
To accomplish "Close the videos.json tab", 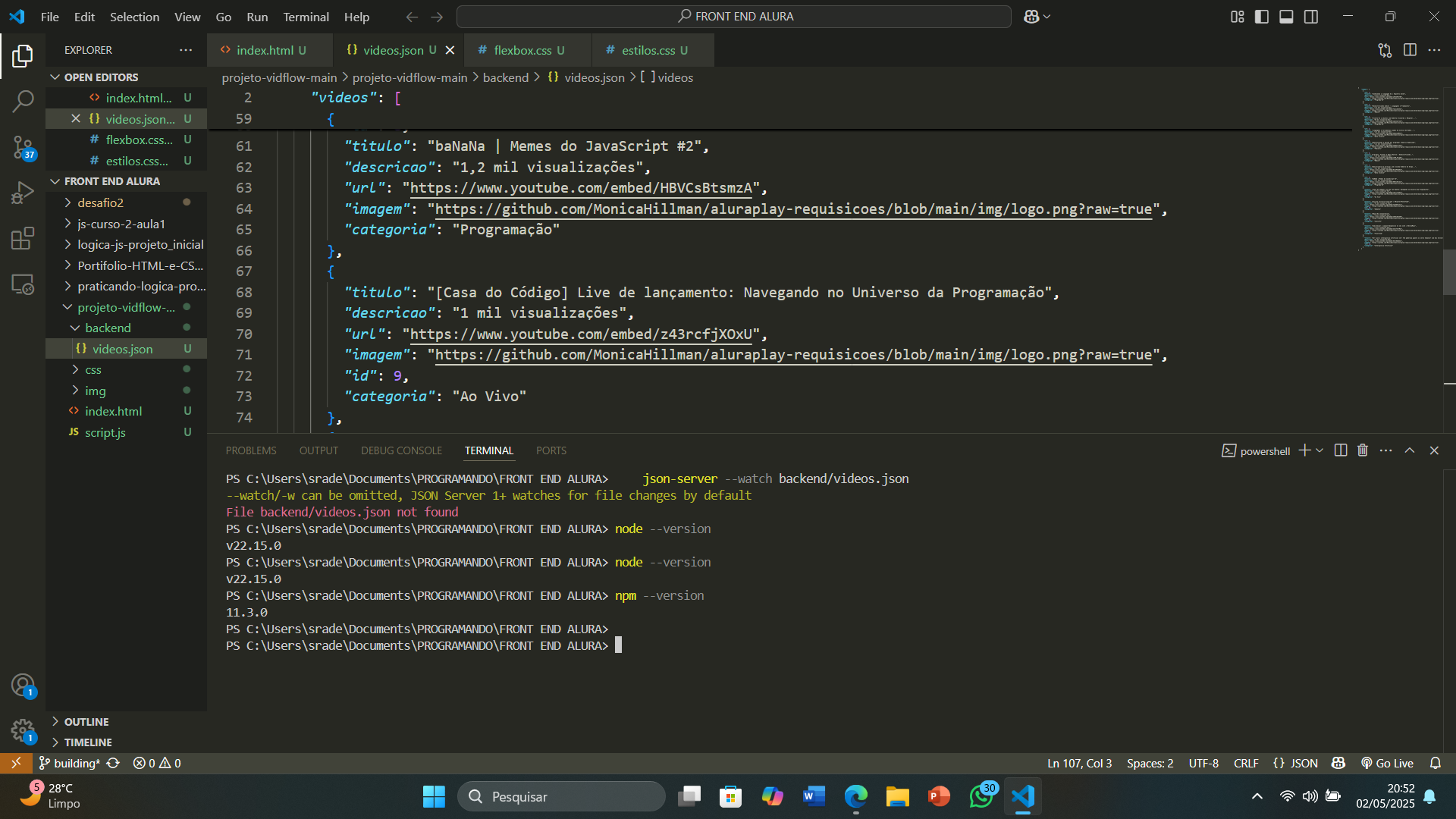I will 450,50.
